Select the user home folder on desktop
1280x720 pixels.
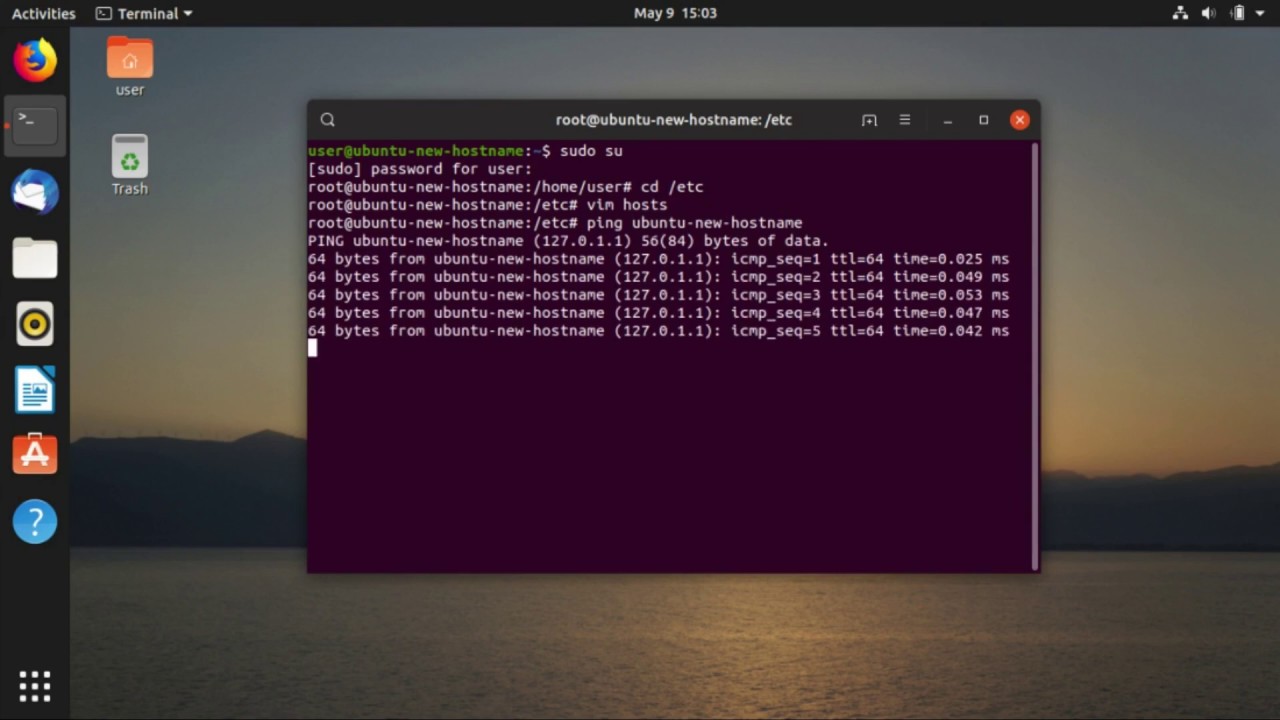[130, 67]
